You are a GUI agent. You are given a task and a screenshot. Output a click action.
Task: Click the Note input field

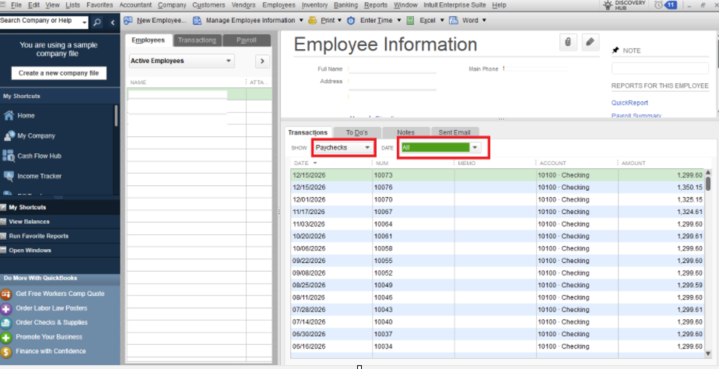(x=660, y=68)
